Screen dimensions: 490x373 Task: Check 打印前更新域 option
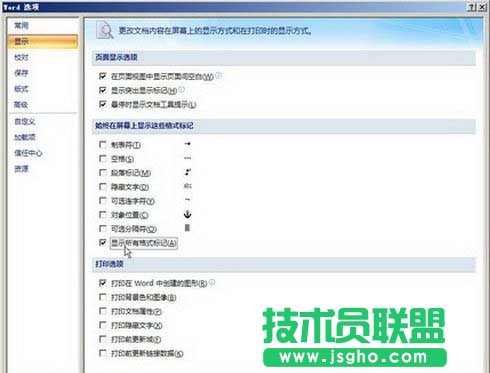coord(103,339)
